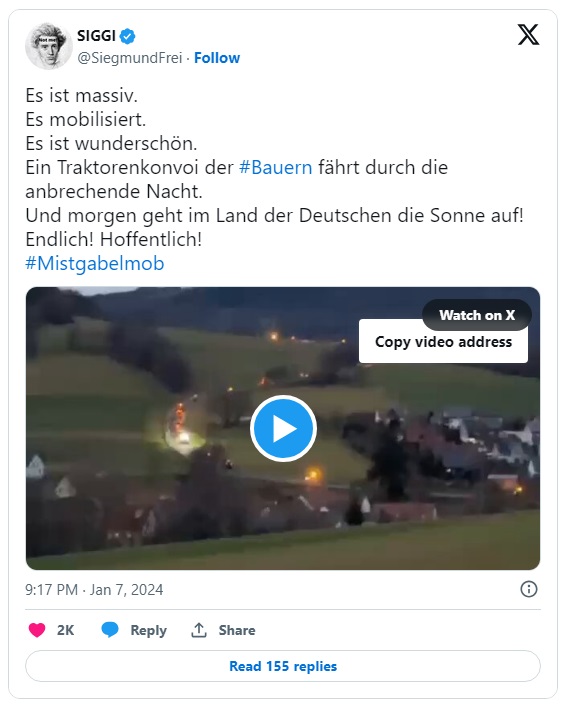565x707 pixels.
Task: Click the share upload icon
Action: coord(199,630)
